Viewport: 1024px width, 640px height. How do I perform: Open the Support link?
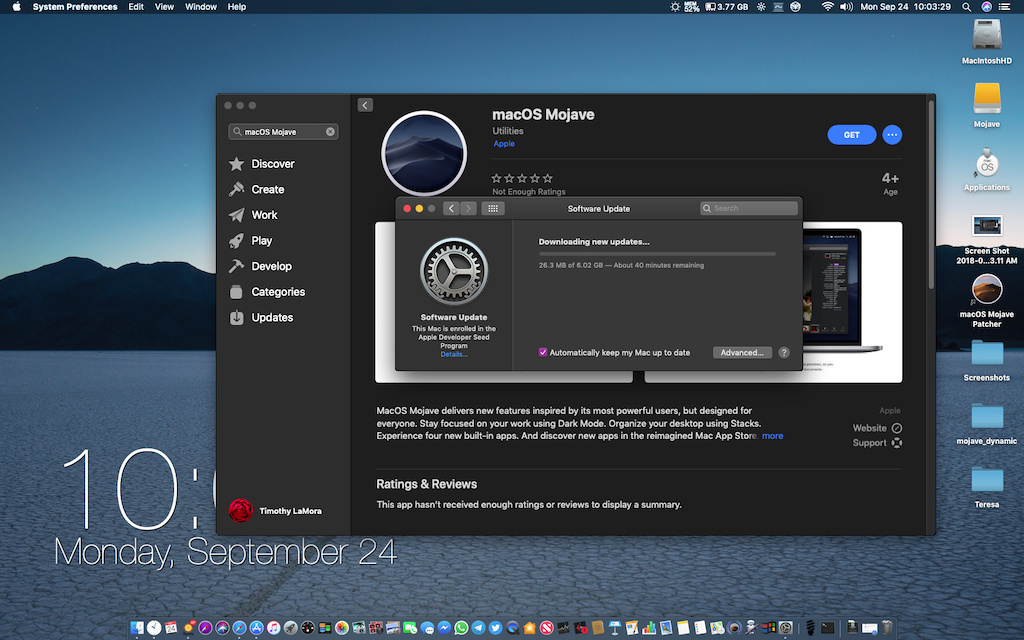877,443
